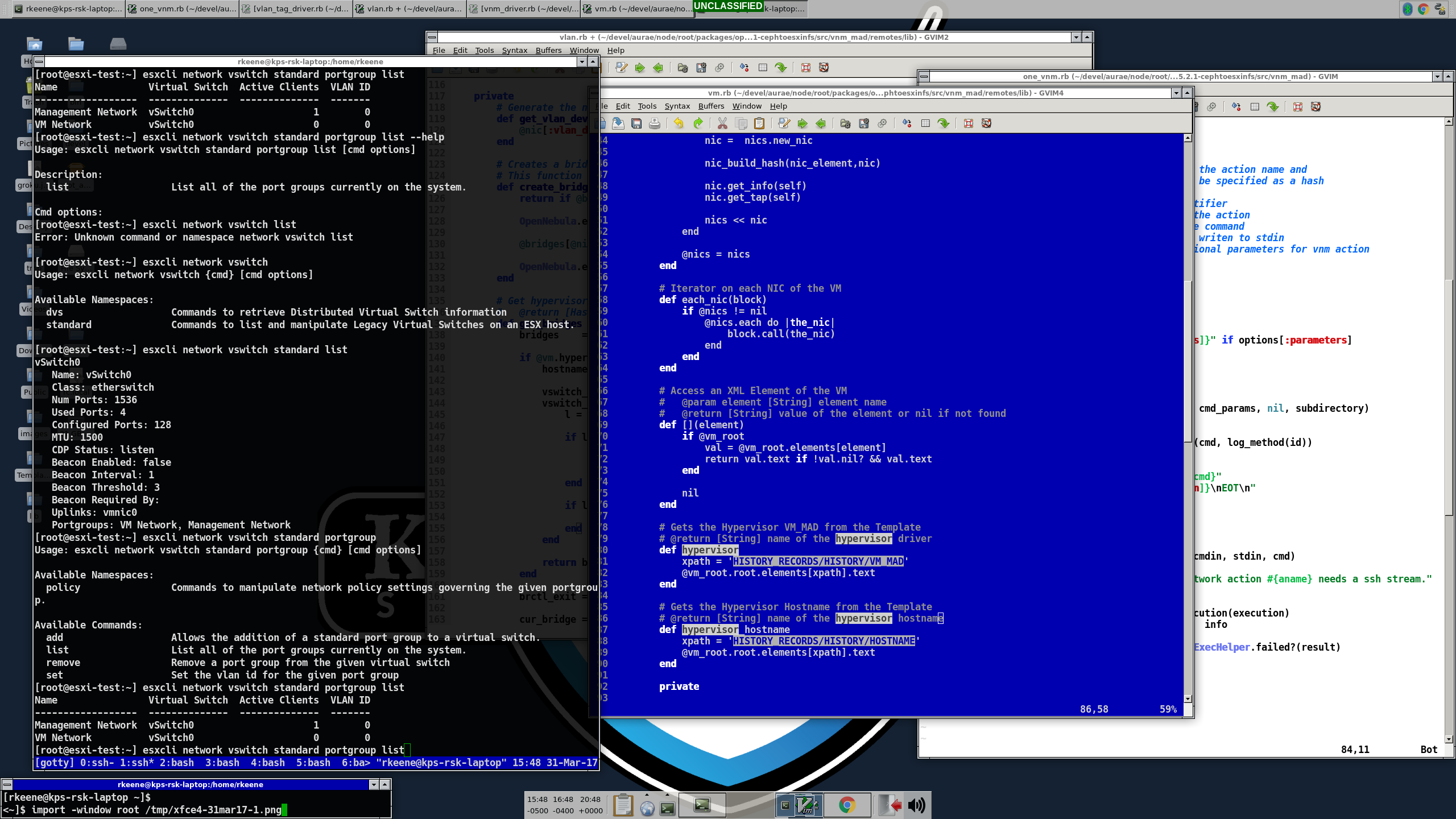Open Help menu in GVIM2 window
1456x819 pixels.
(x=615, y=50)
